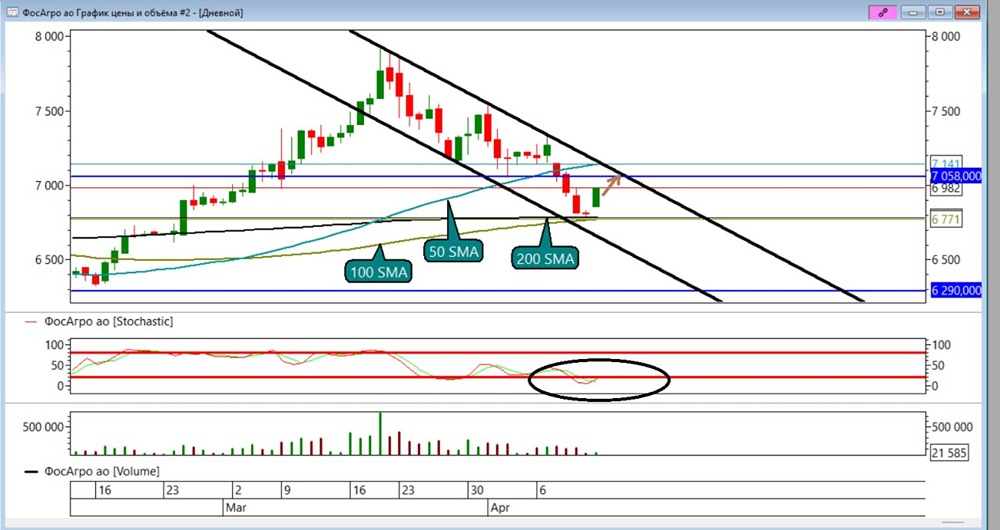Image resolution: width=1000 pixels, height=530 pixels.
Task: Click date label 2 on time axis
Action: click(238, 490)
